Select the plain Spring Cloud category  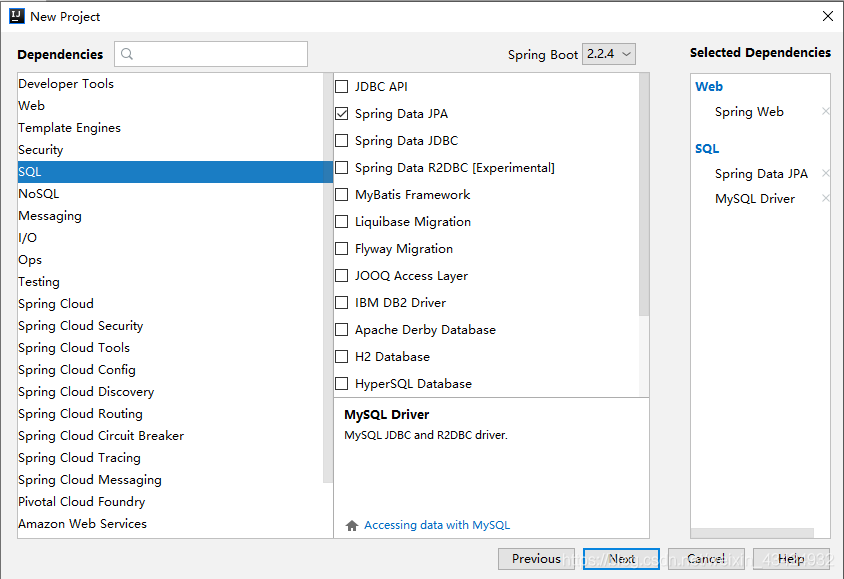[170, 304]
